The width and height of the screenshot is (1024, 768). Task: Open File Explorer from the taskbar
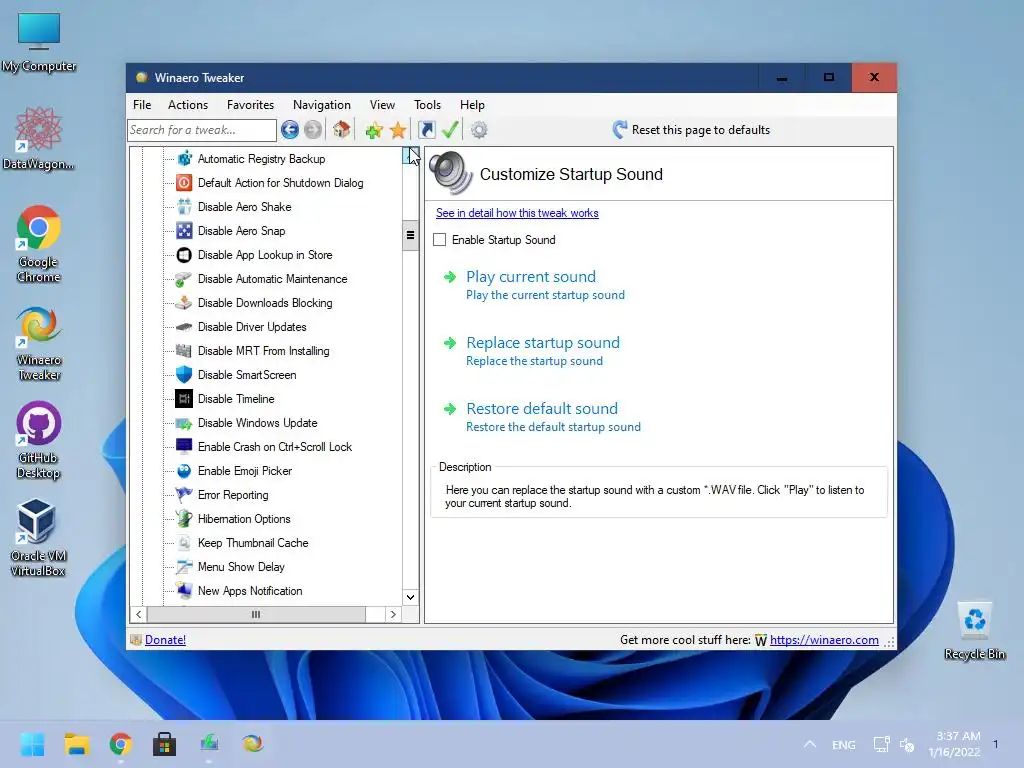coord(76,744)
